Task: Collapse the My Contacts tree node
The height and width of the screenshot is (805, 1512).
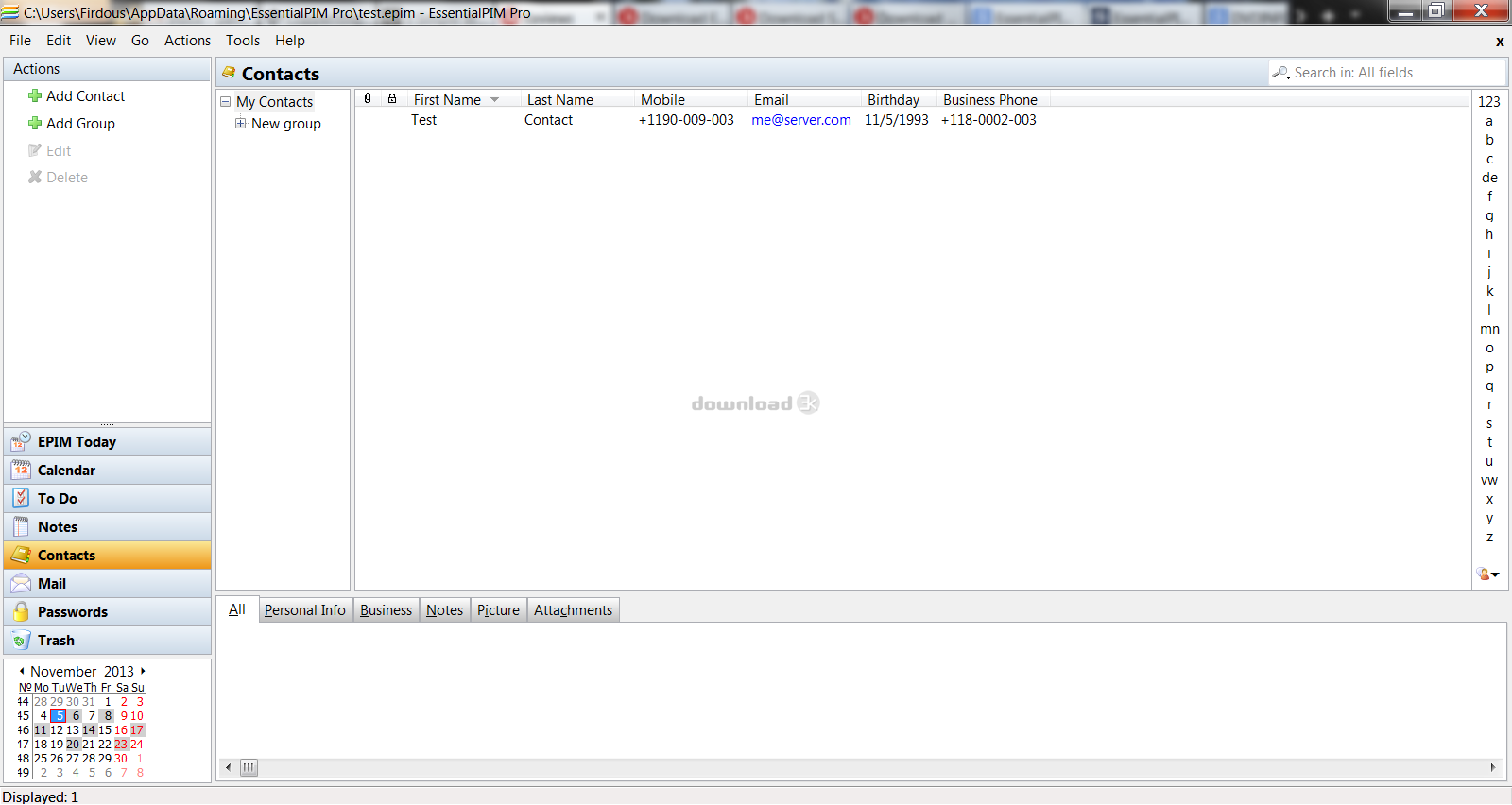Action: click(226, 102)
